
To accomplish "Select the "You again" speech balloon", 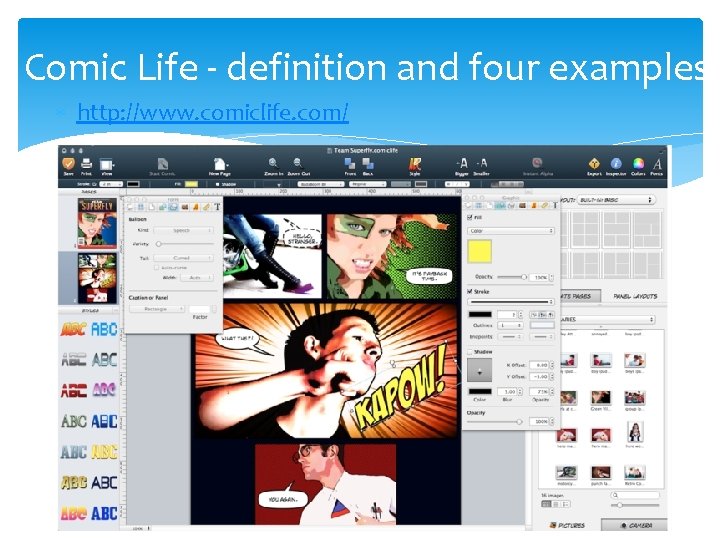I will point(282,497).
